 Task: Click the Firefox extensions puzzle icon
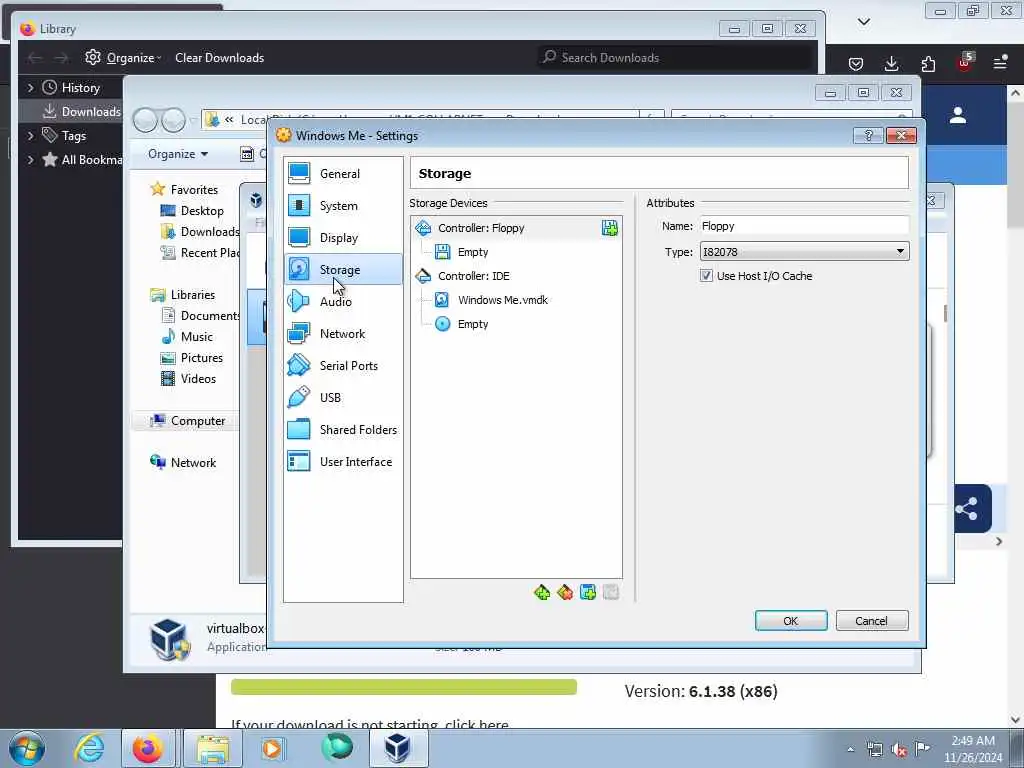tap(928, 63)
